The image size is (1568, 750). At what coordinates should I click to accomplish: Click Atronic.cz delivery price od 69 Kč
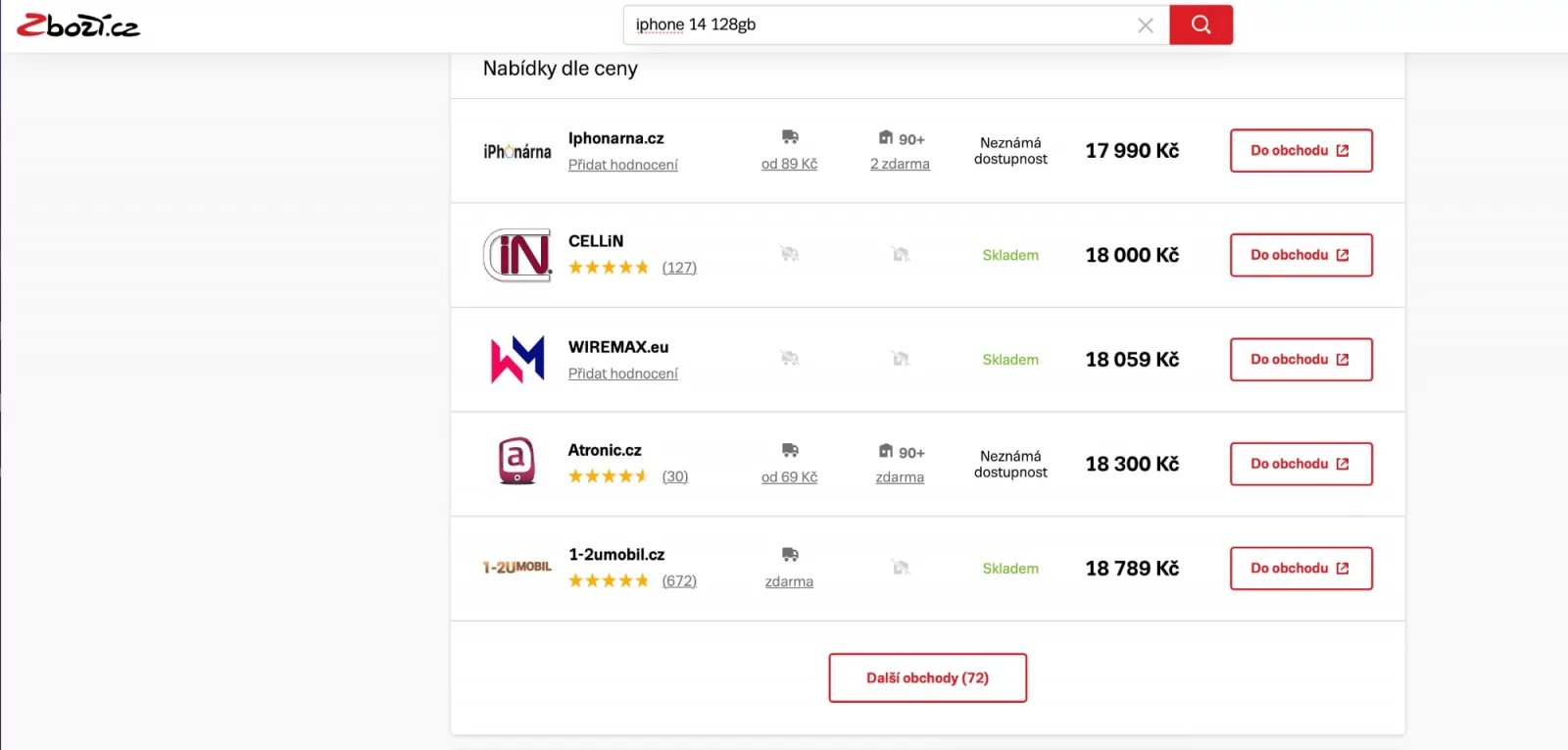(x=789, y=477)
